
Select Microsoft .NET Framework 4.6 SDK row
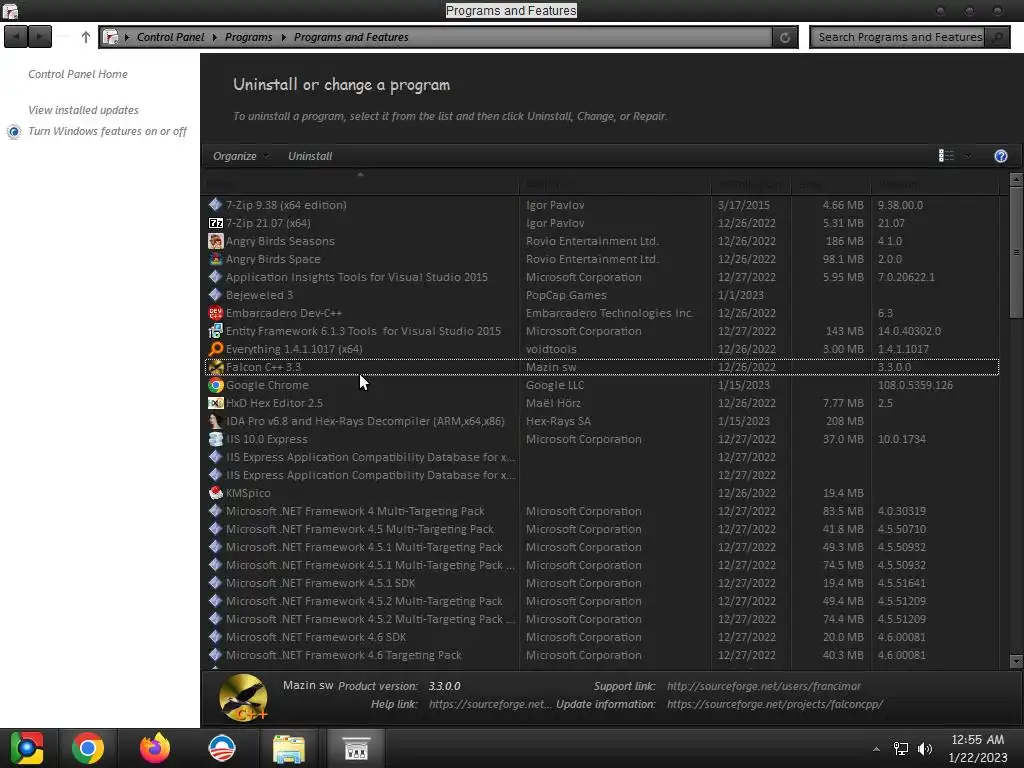pos(601,637)
